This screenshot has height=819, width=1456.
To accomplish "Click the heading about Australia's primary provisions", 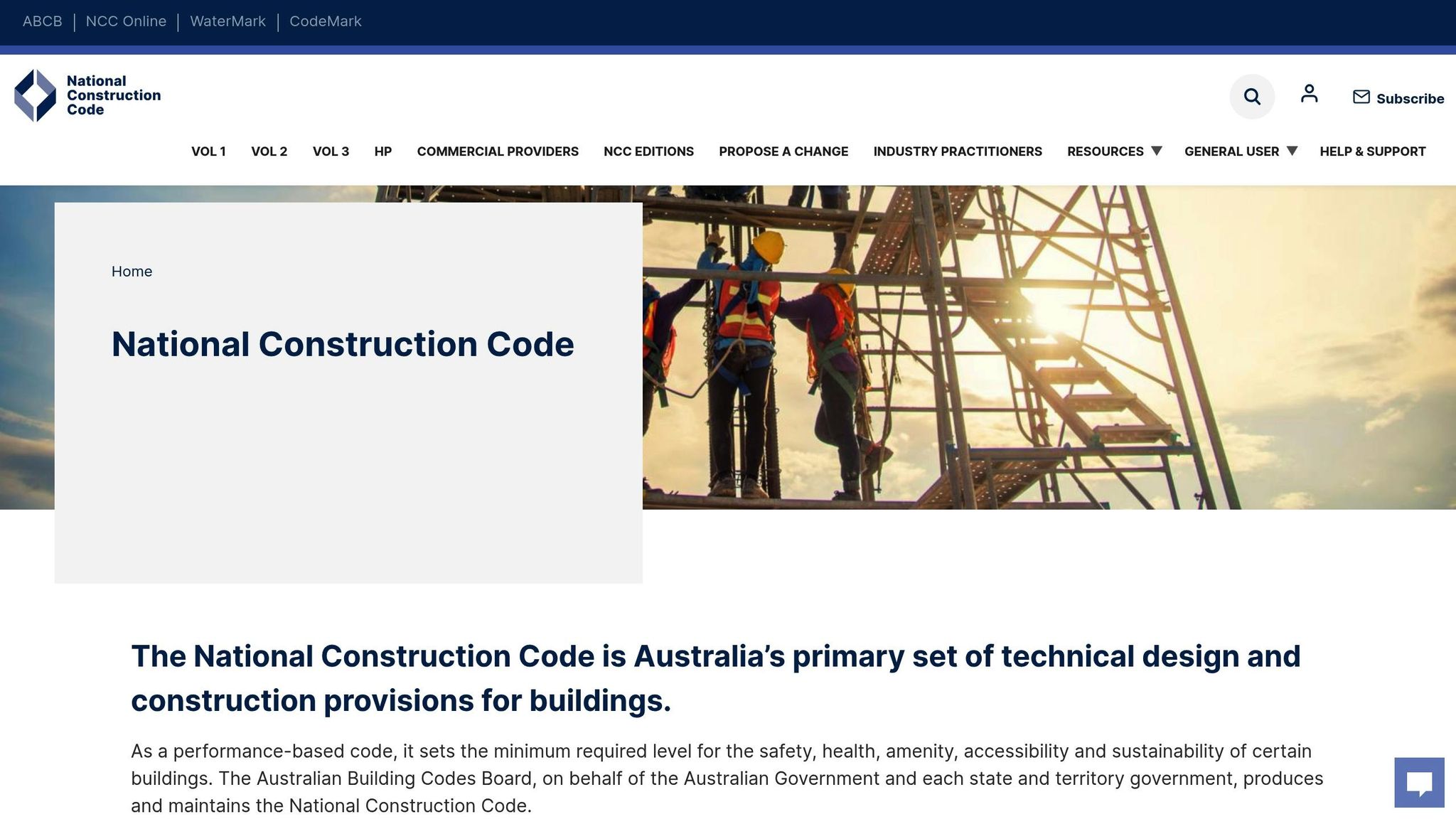I will point(715,678).
